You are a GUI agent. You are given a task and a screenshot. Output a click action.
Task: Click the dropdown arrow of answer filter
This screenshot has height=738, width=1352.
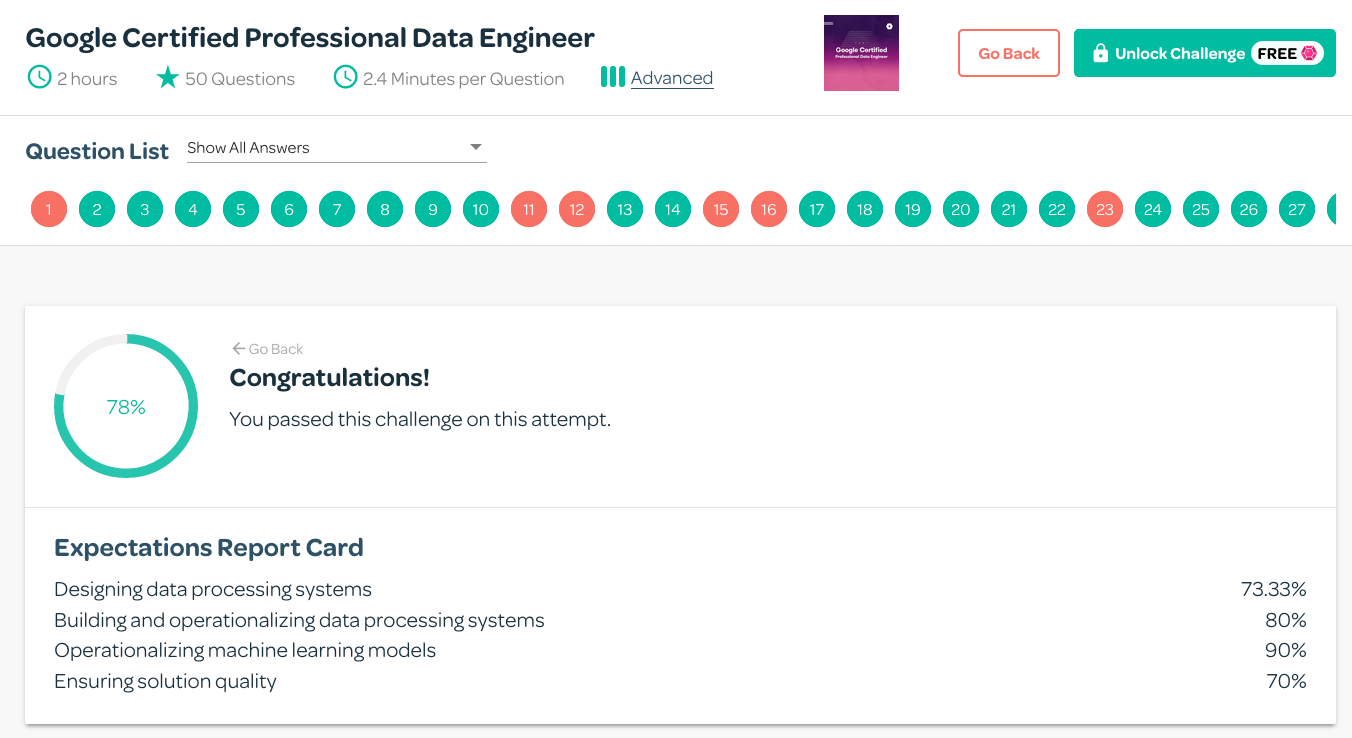476,148
